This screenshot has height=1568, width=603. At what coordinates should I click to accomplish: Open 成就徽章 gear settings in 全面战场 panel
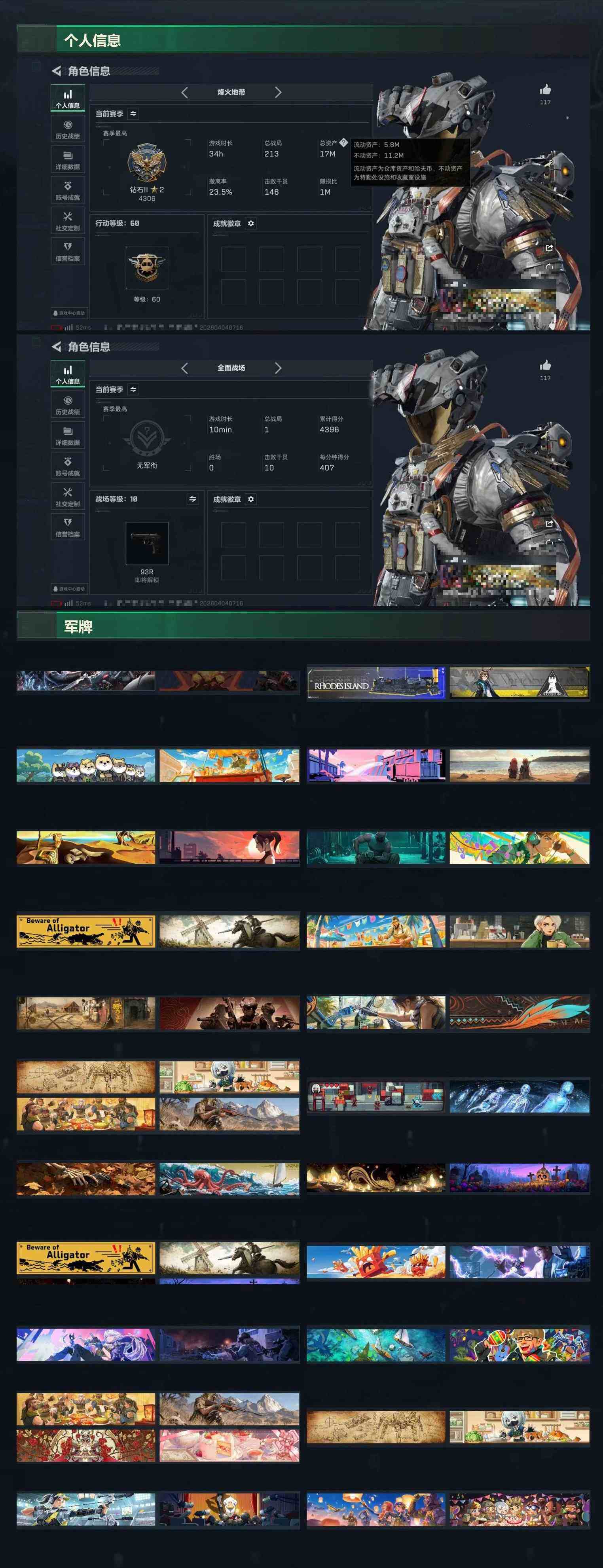click(x=251, y=499)
